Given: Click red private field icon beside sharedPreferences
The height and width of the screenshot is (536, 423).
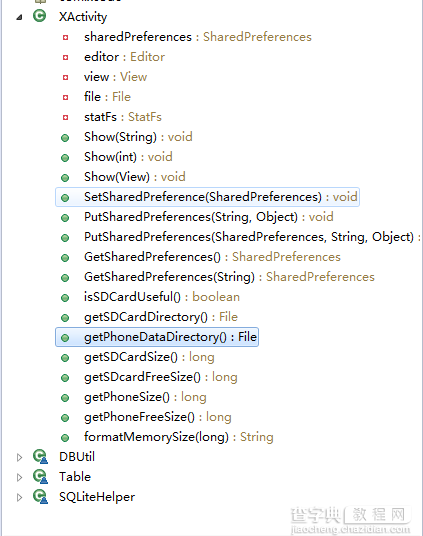Looking at the screenshot, I should 65,37.
